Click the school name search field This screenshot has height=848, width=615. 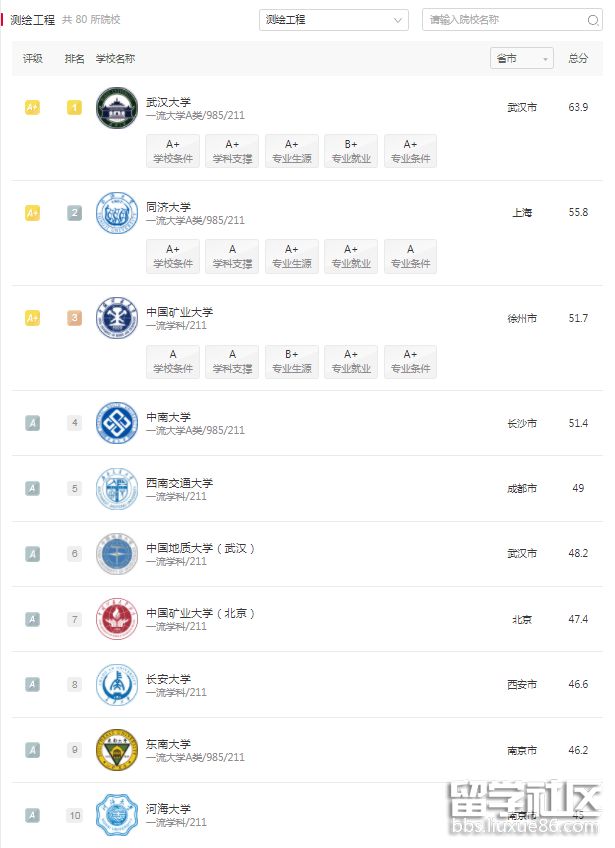pos(505,20)
